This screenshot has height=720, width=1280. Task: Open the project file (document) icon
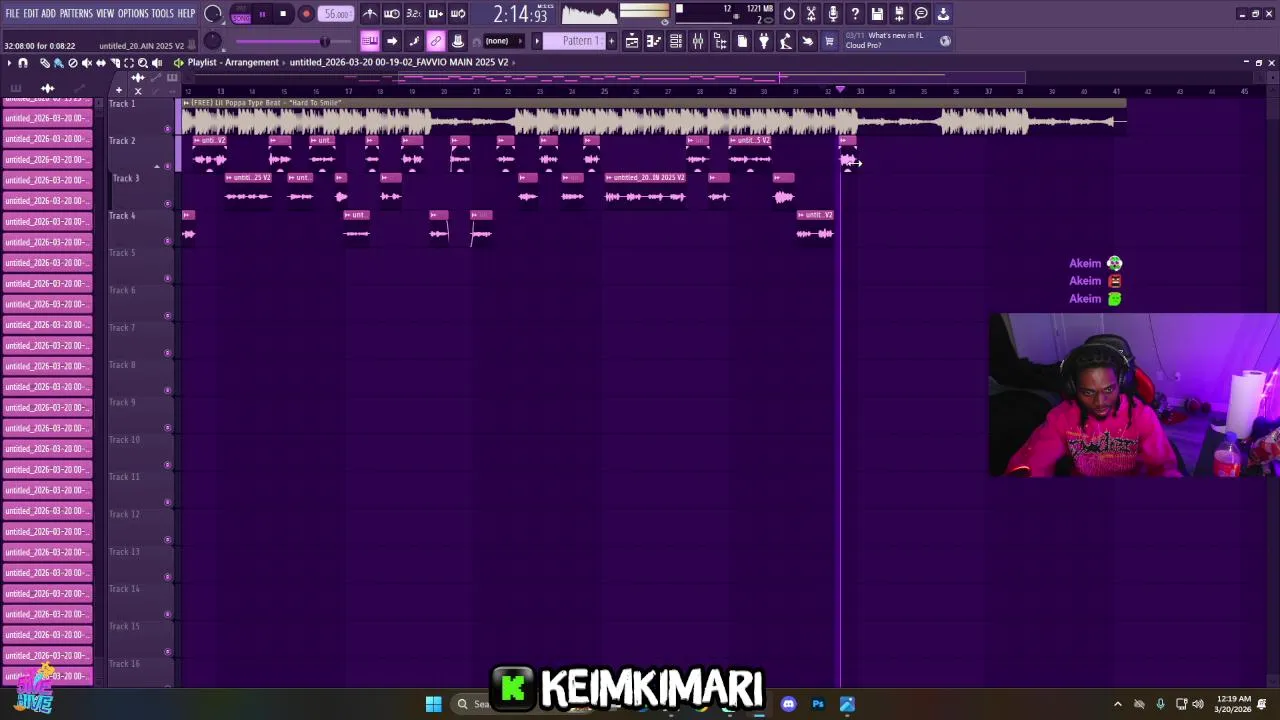(742, 41)
